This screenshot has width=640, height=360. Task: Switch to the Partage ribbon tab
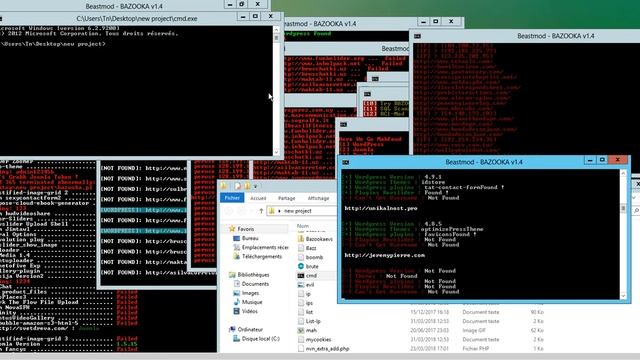pyautogui.click(x=287, y=198)
